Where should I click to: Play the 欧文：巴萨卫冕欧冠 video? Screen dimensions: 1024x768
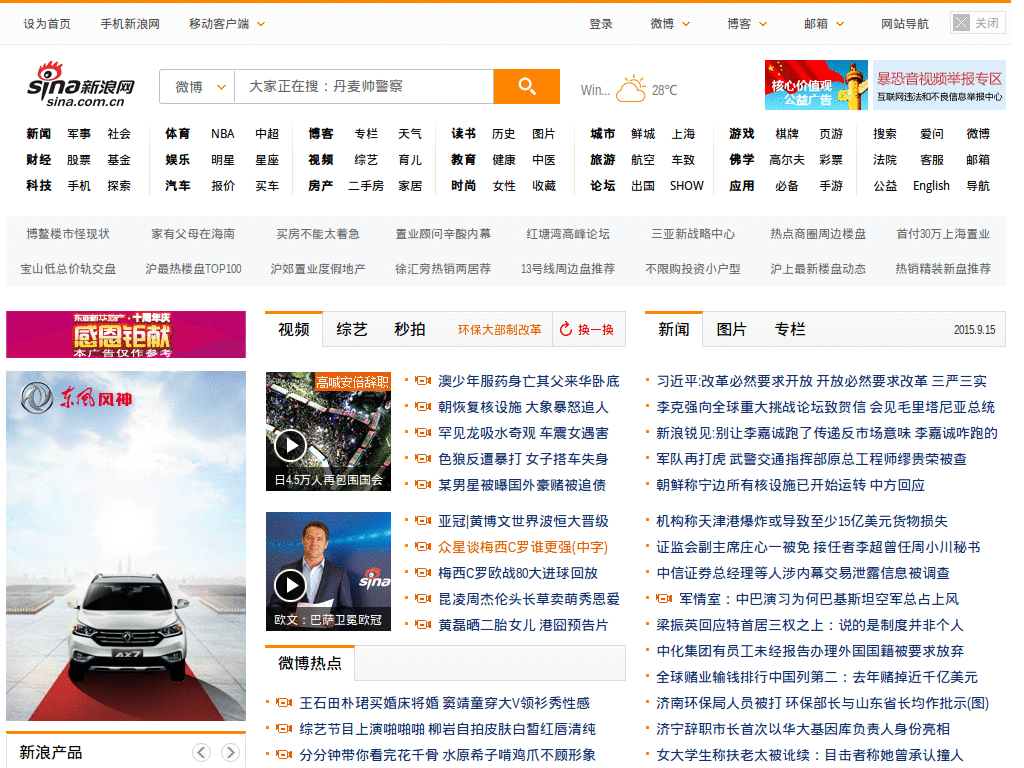(328, 571)
